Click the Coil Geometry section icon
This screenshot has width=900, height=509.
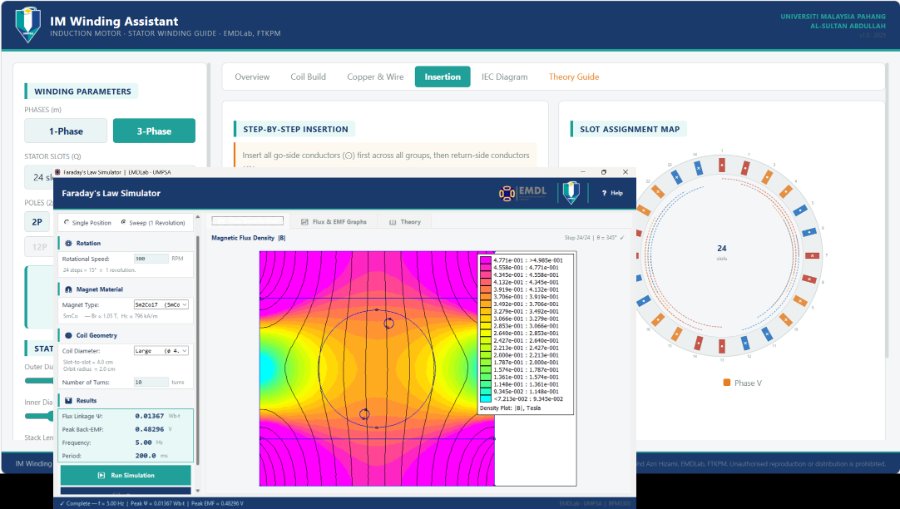(69, 335)
